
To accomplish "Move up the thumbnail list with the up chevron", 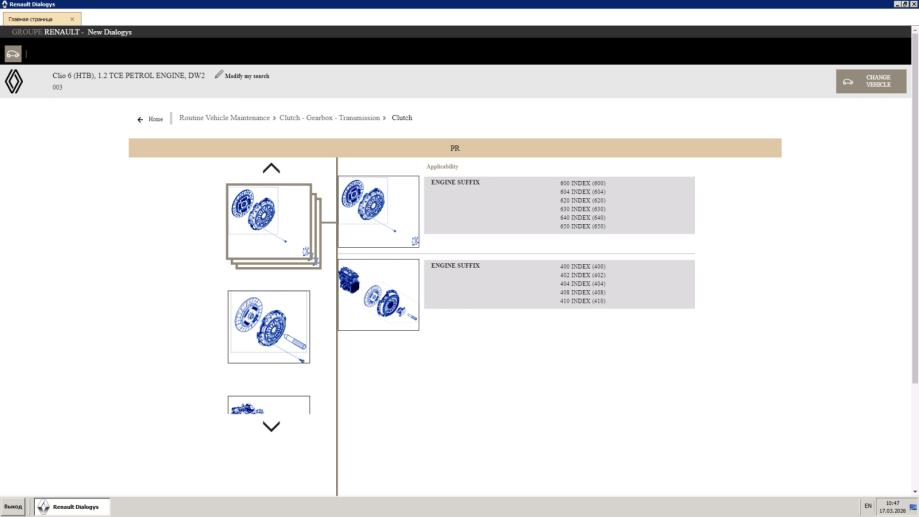I will click(x=271, y=169).
